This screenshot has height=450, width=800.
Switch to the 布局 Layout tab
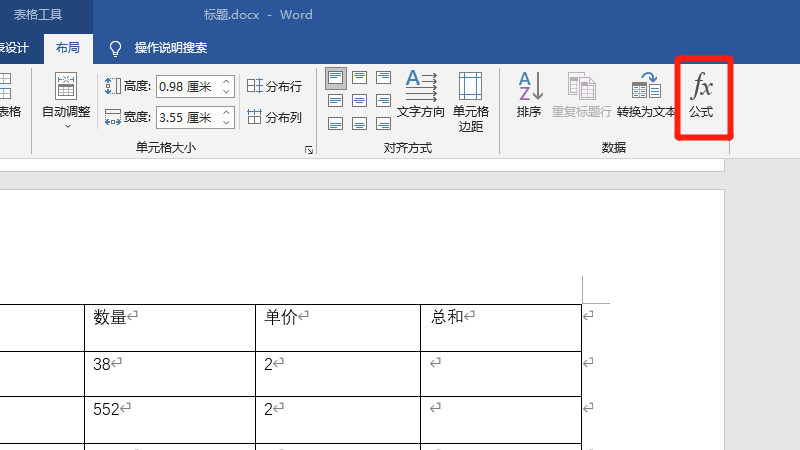pyautogui.click(x=68, y=48)
